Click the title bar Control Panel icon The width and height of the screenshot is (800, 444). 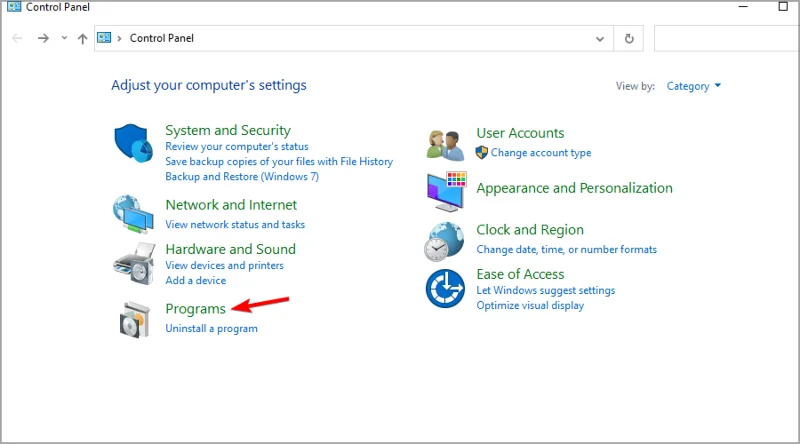pyautogui.click(x=14, y=7)
